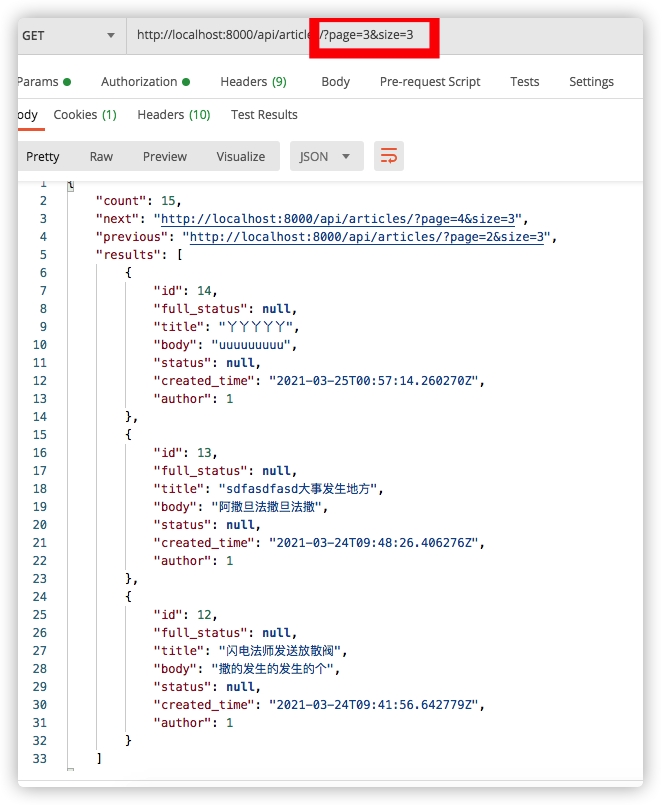
Task: Show the response Headers (10) tab
Action: (x=174, y=115)
